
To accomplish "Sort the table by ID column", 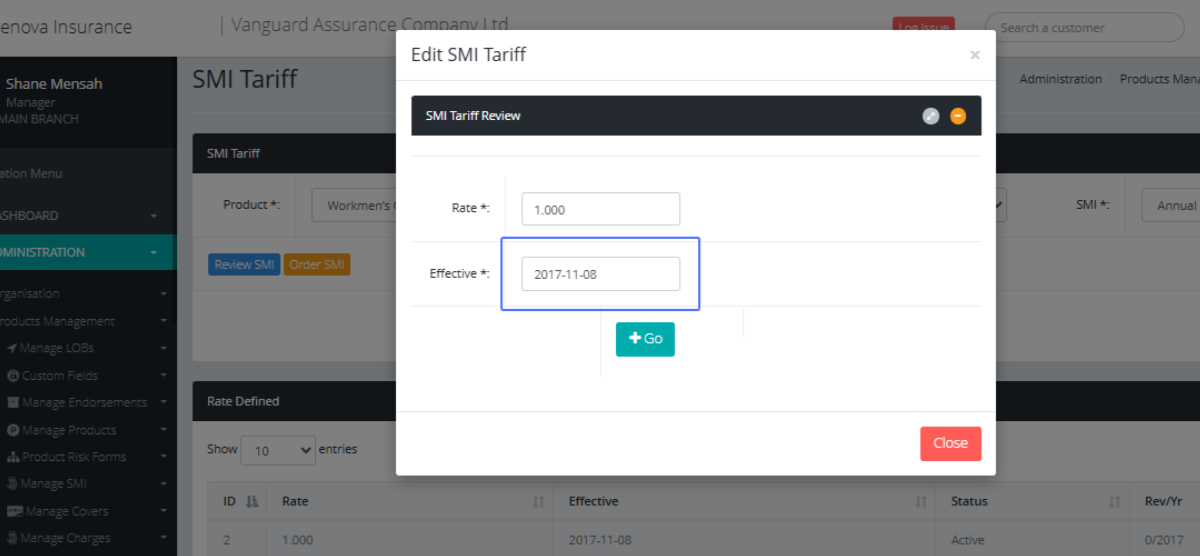I will tap(252, 501).
